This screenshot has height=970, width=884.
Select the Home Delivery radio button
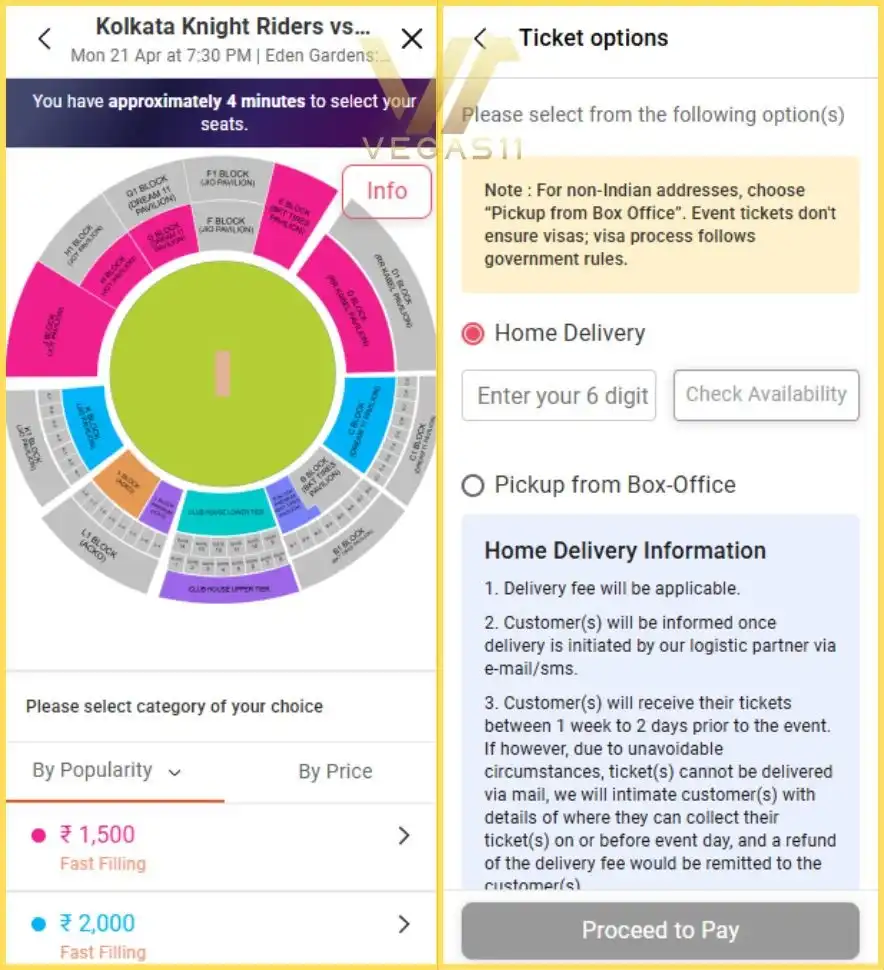tap(473, 333)
